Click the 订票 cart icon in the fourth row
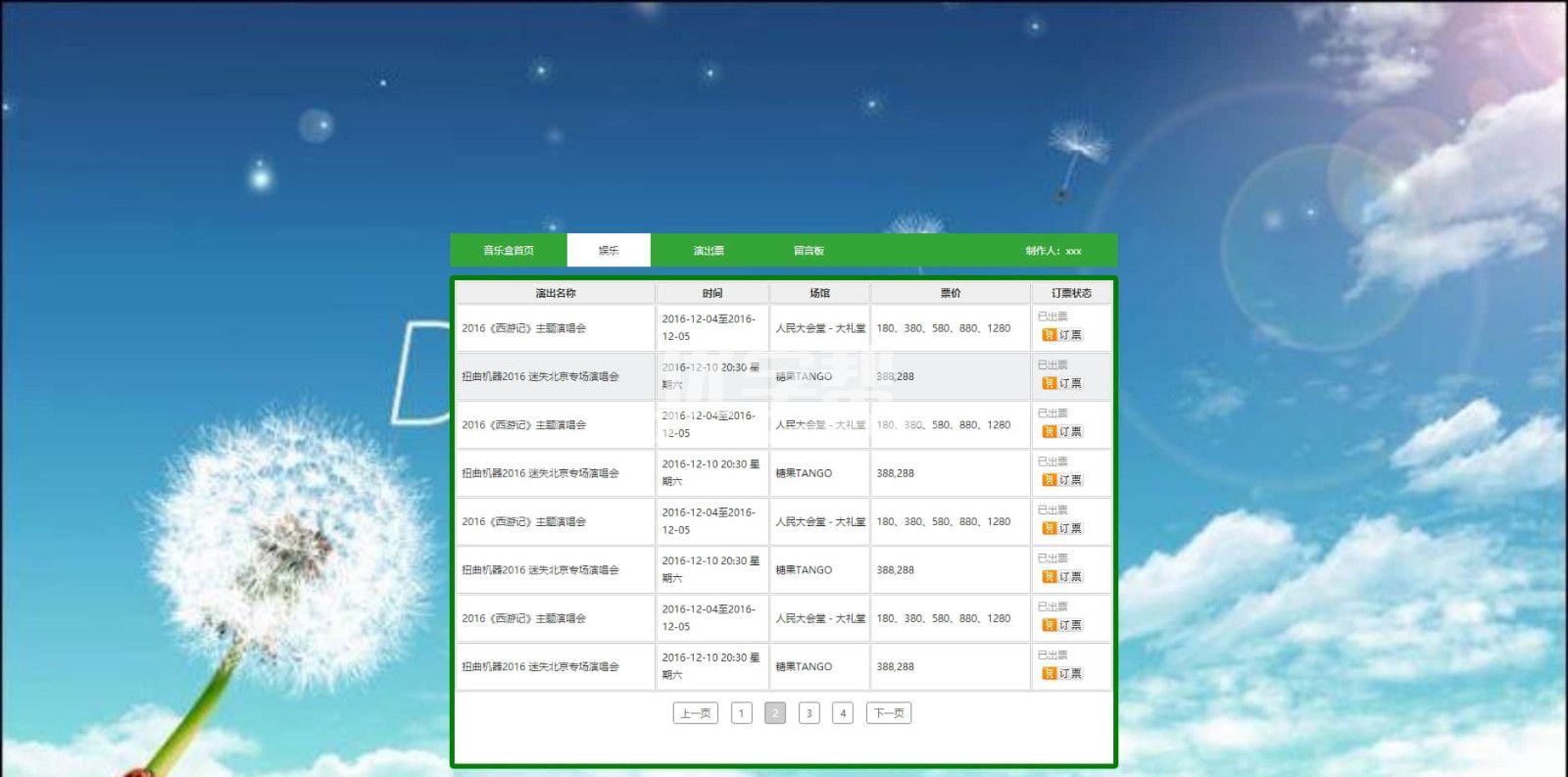This screenshot has width=1568, height=777. [x=1049, y=480]
